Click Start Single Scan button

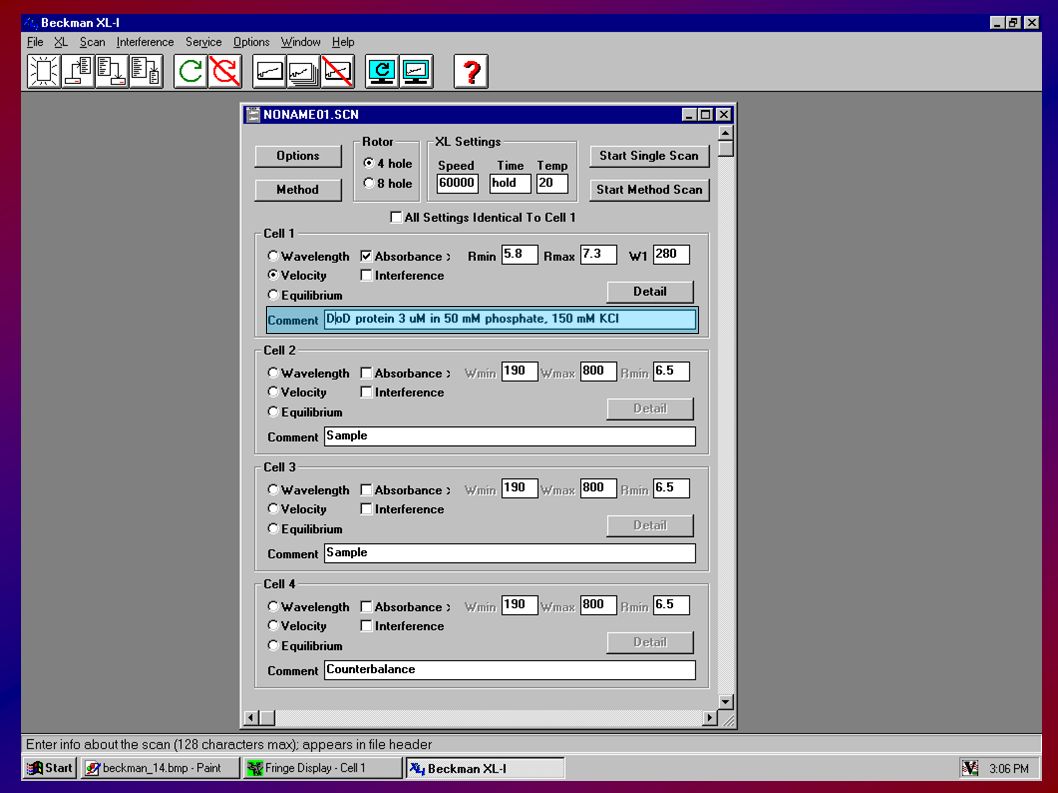click(649, 156)
